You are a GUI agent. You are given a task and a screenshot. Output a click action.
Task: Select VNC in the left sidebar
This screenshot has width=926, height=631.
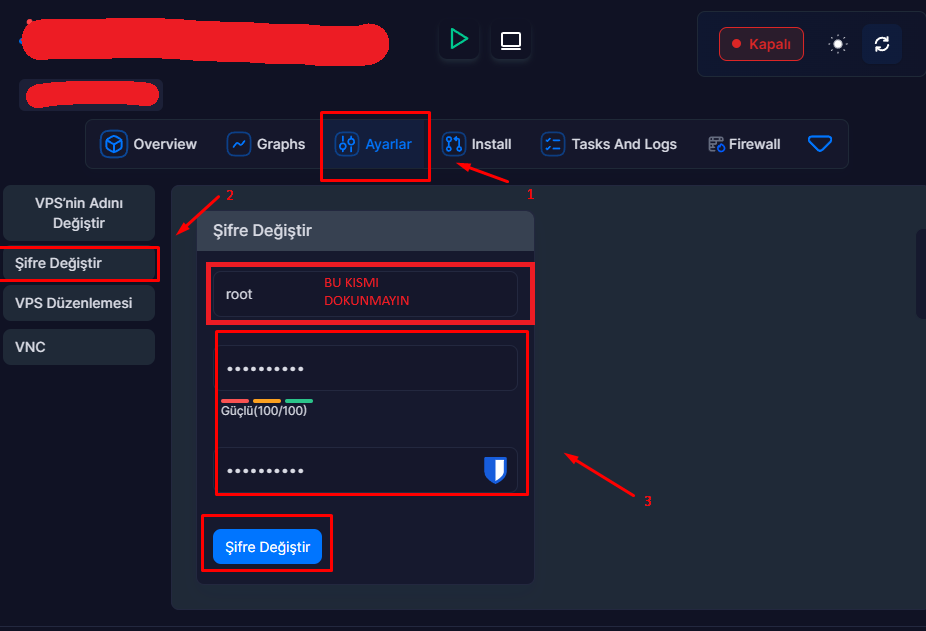[x=79, y=347]
